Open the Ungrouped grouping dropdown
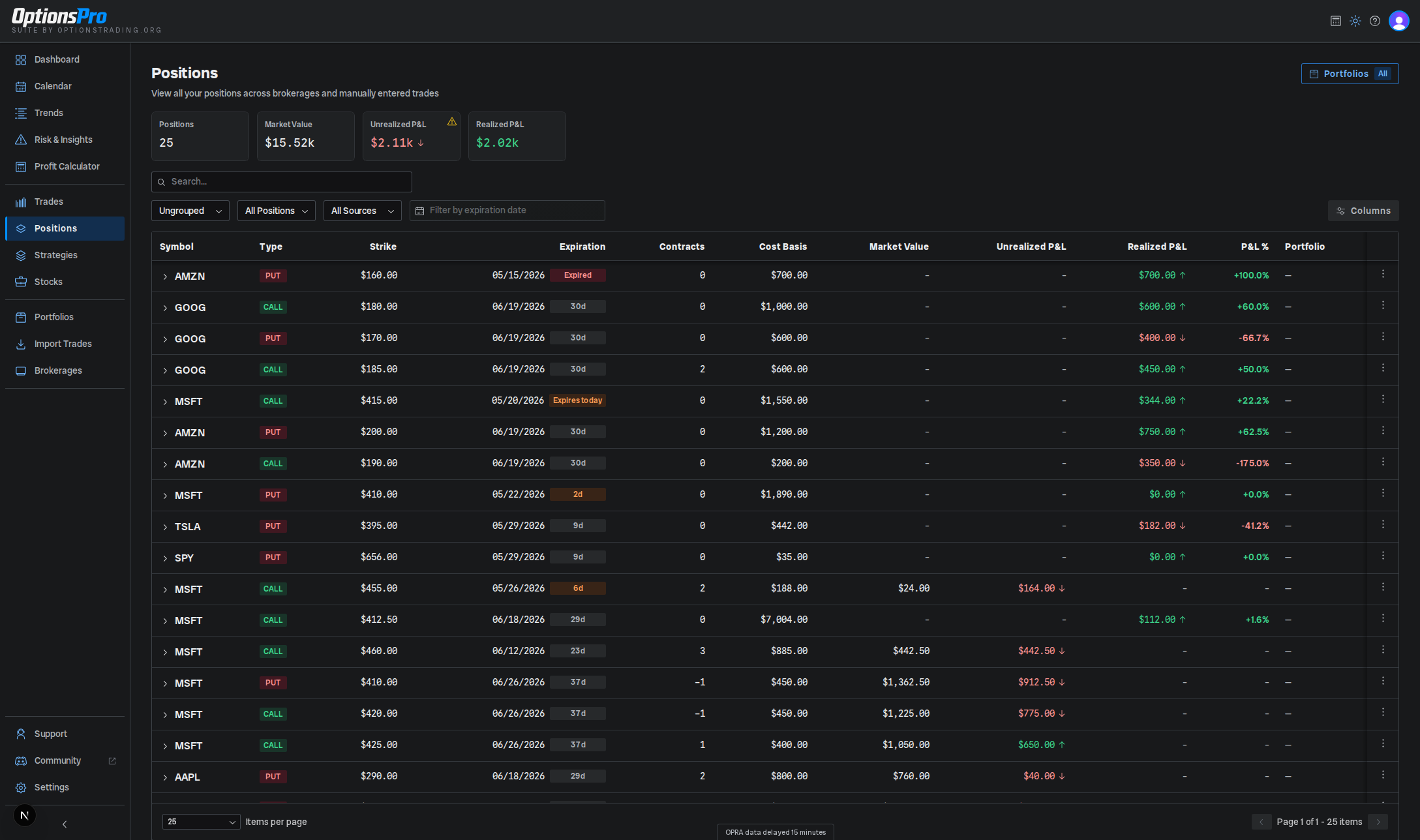The width and height of the screenshot is (1420, 840). [190, 211]
